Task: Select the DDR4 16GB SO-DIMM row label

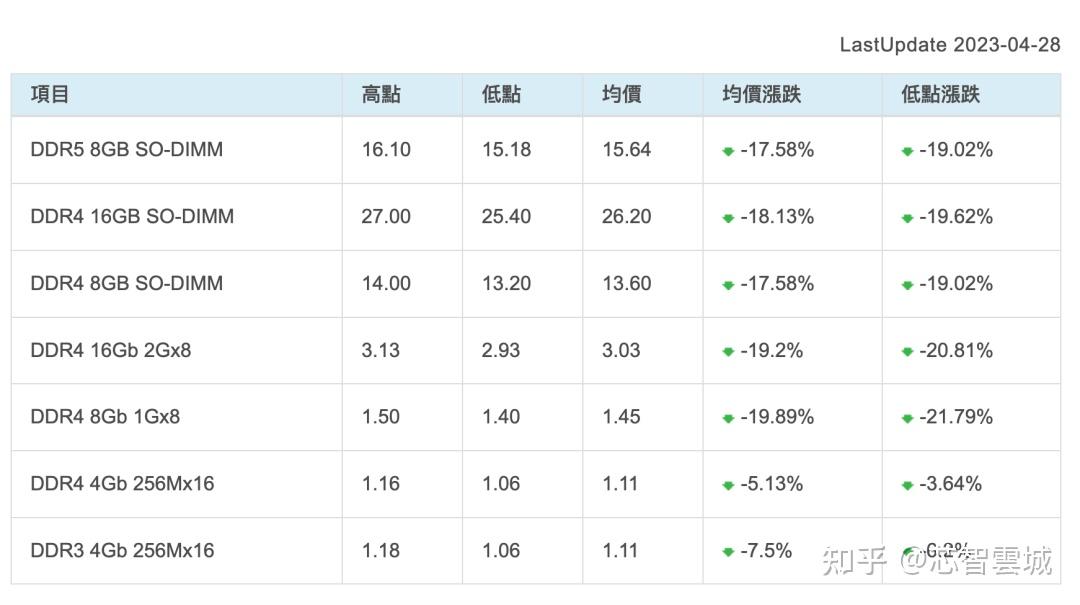Action: click(132, 216)
